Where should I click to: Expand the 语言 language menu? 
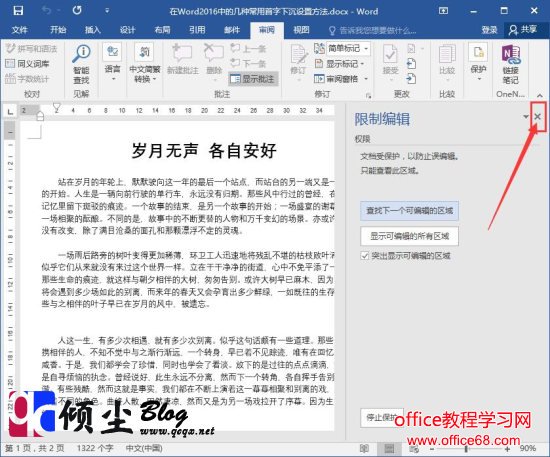[113, 62]
